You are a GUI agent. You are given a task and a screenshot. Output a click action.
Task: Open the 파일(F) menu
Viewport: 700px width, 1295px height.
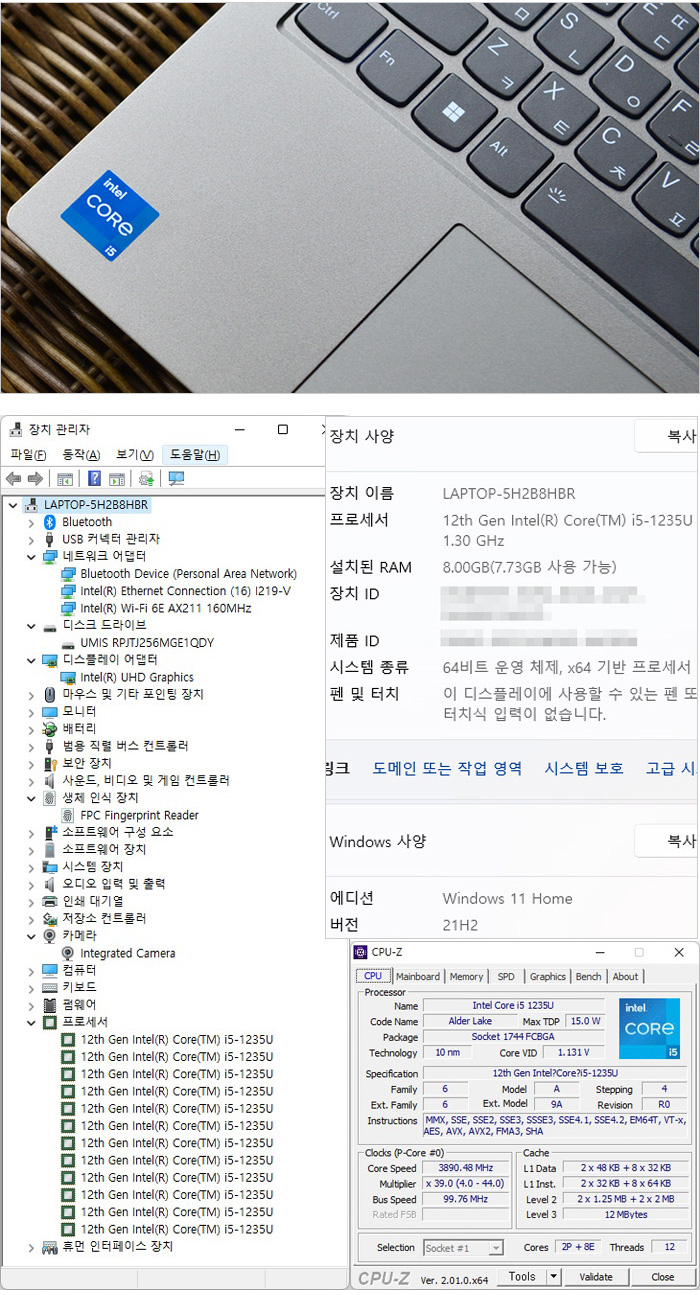point(28,455)
